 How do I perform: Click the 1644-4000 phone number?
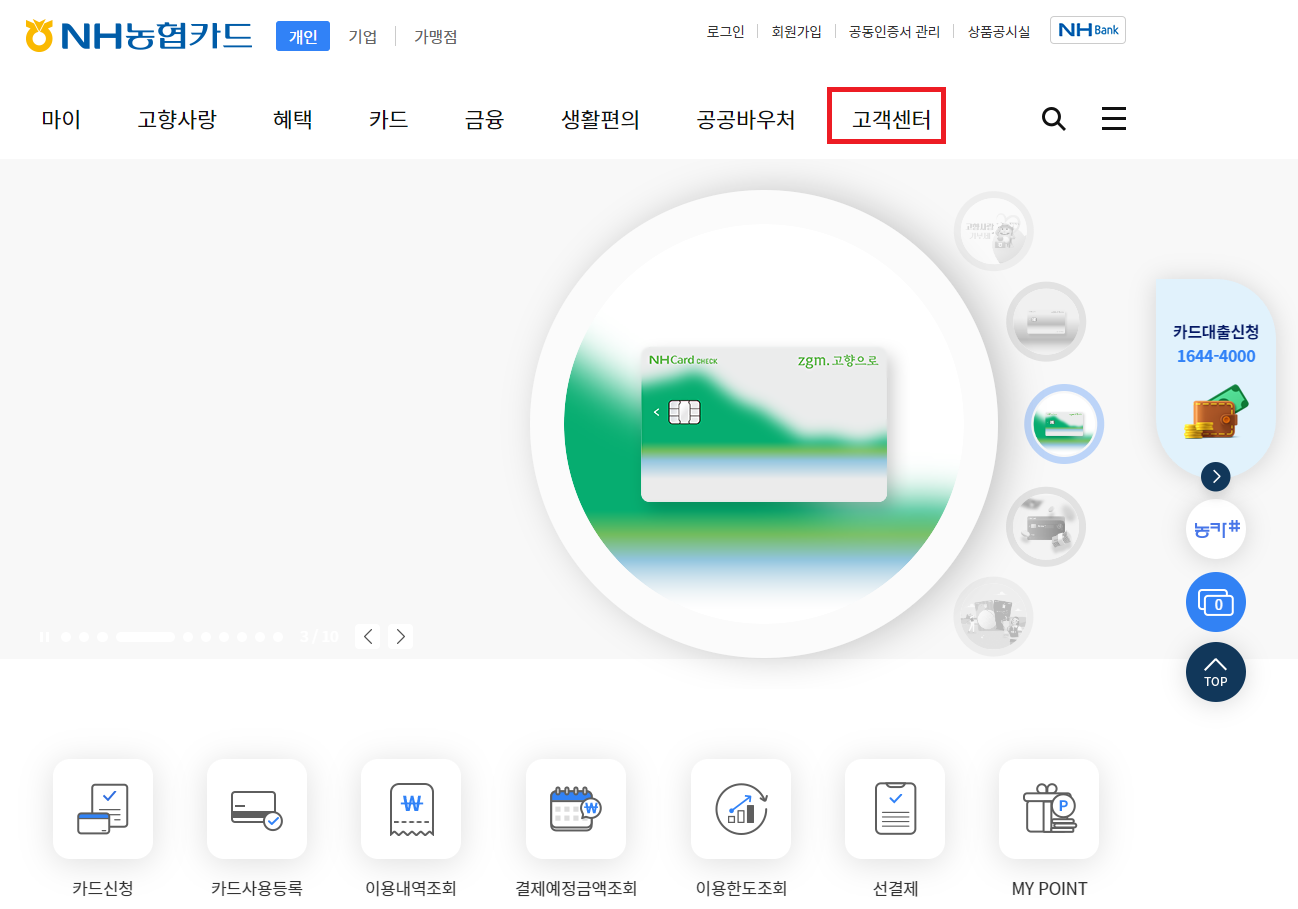1216,357
